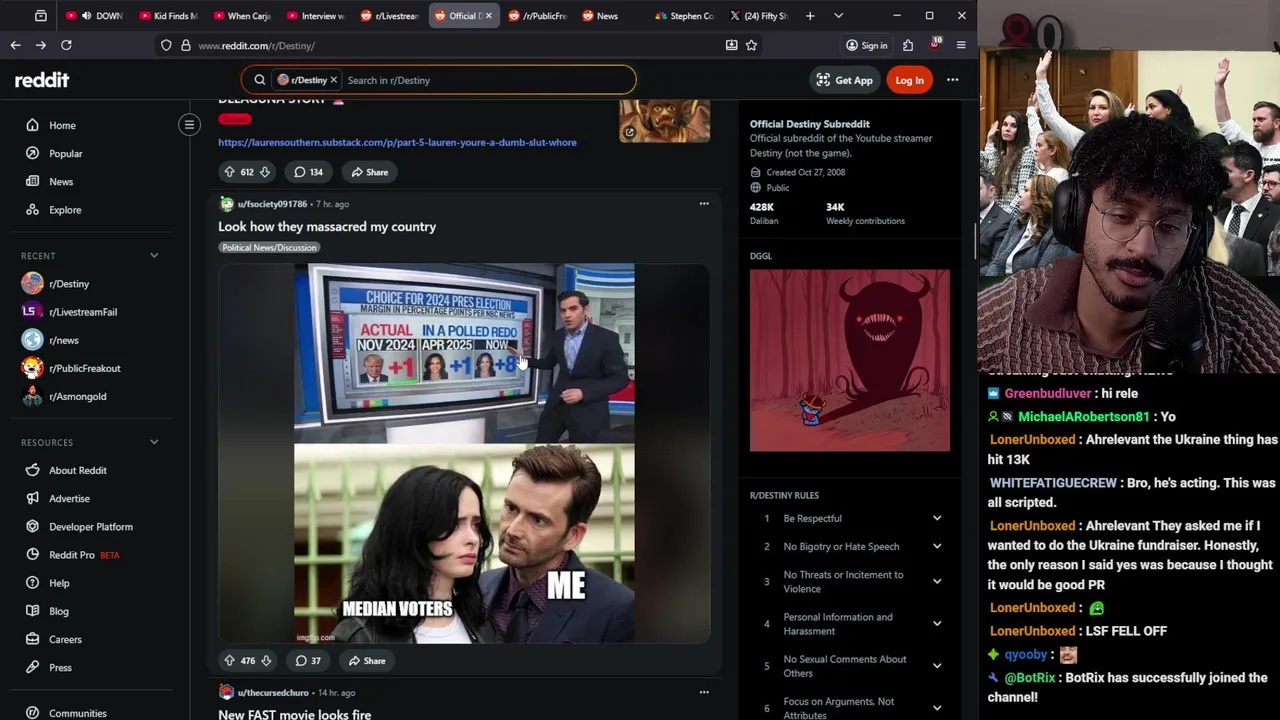1280x720 pixels.
Task: Open r/LivestreamFail from recent list
Action: pos(83,312)
